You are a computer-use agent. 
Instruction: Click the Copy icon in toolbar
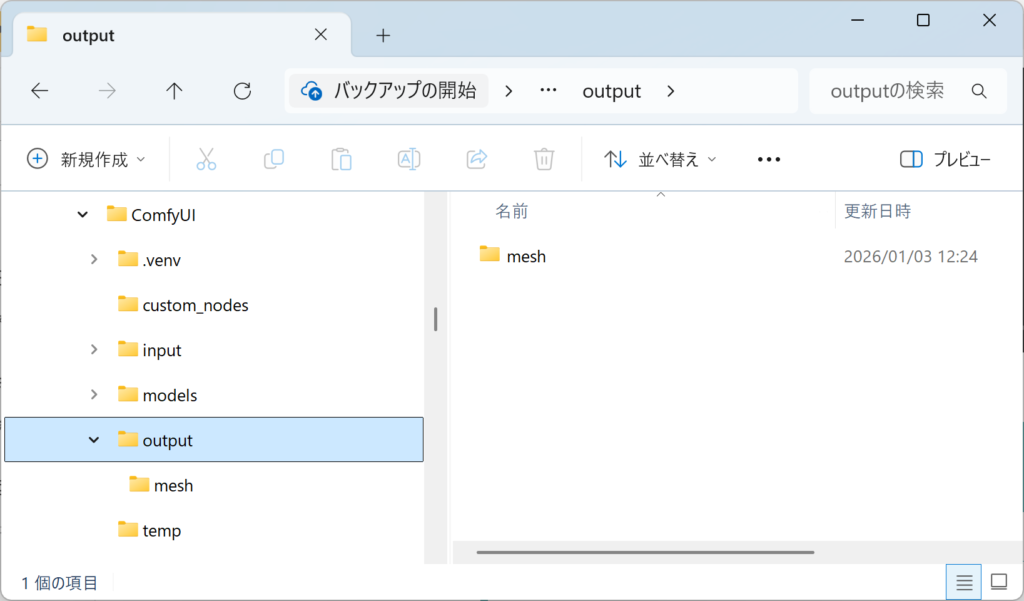[274, 159]
